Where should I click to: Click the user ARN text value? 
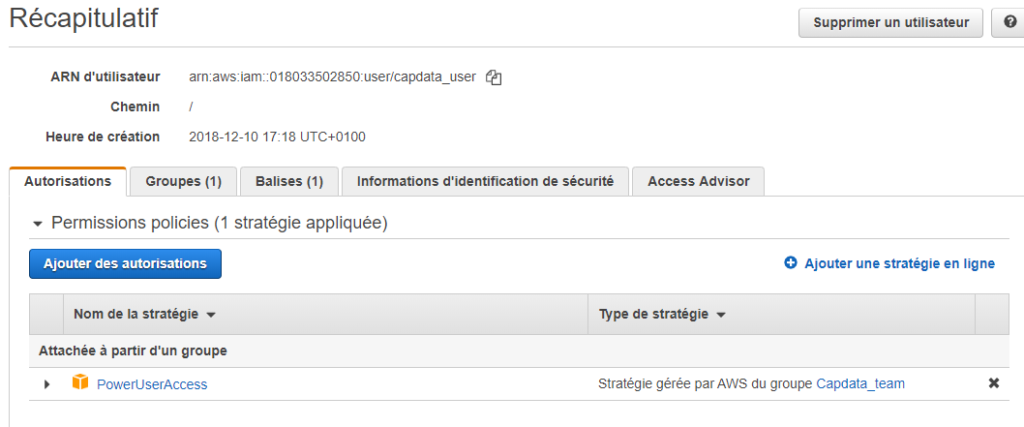pyautogui.click(x=332, y=77)
